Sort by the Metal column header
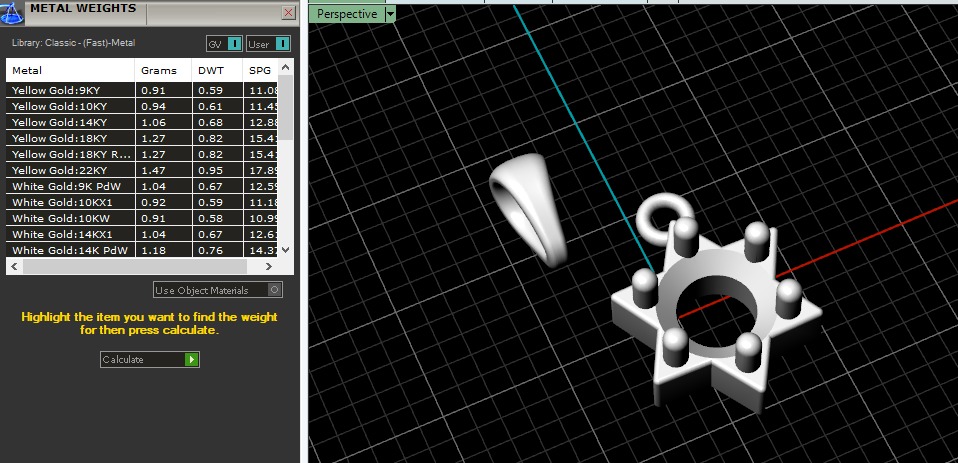The height and width of the screenshot is (463, 958). (70, 70)
